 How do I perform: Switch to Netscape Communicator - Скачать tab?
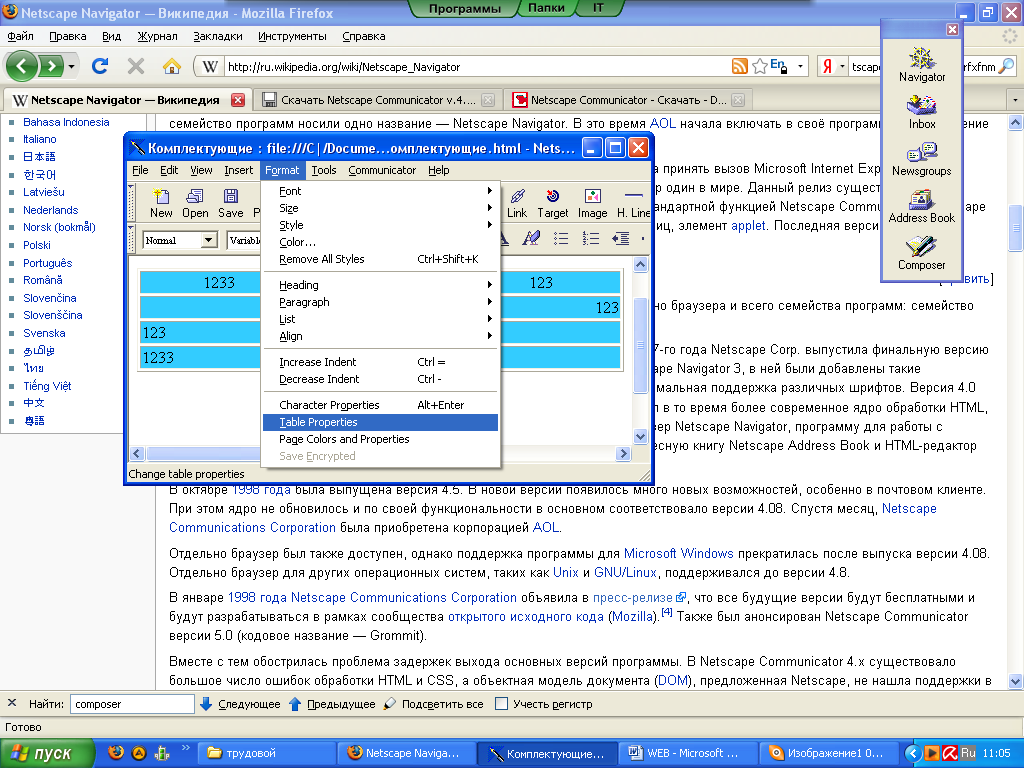626,100
